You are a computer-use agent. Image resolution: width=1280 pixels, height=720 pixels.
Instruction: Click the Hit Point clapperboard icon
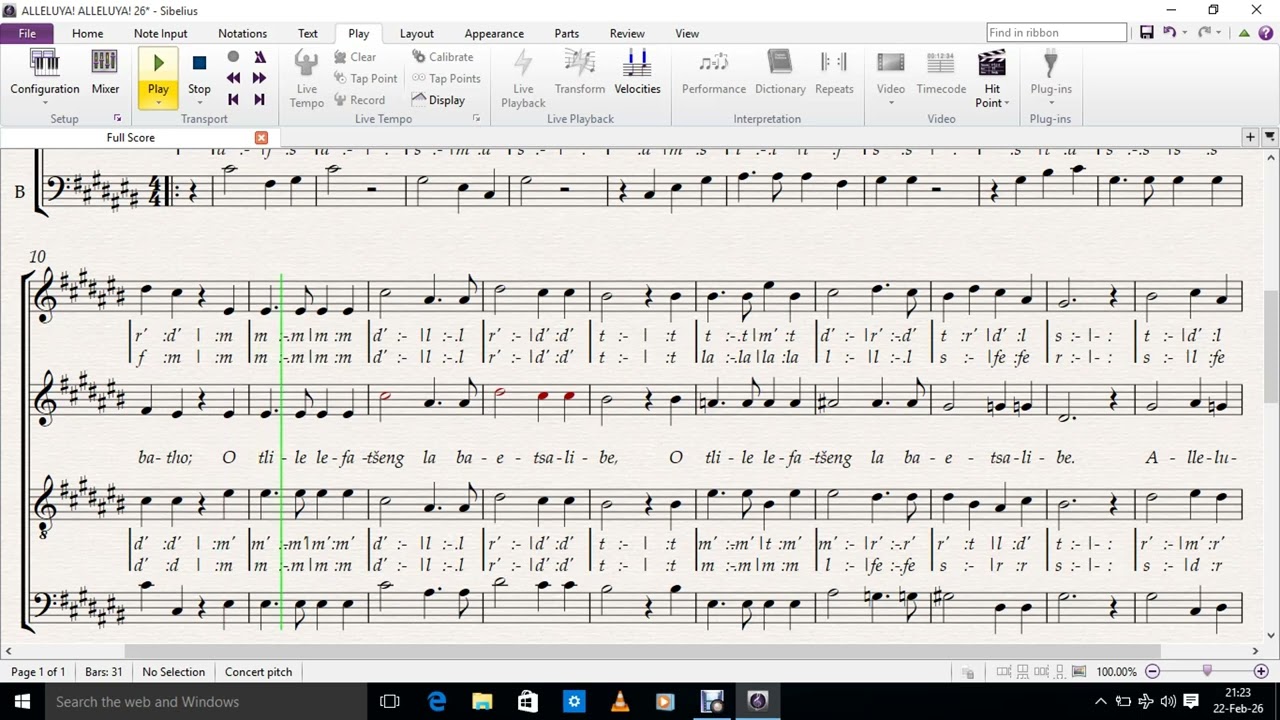(991, 64)
